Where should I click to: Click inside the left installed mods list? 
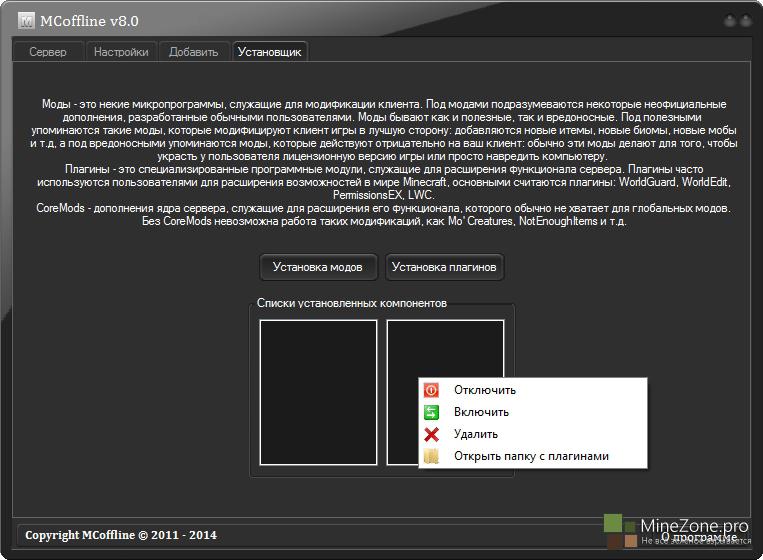tap(318, 391)
